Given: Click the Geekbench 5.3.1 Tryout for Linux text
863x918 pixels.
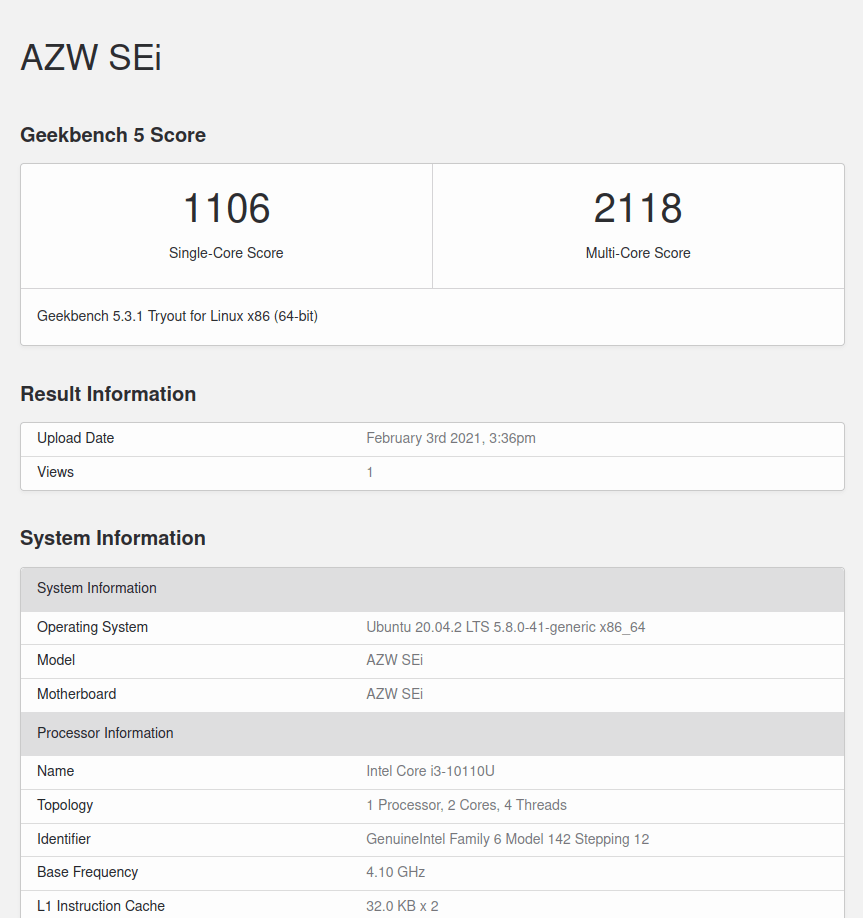Looking at the screenshot, I should pyautogui.click(x=177, y=316).
